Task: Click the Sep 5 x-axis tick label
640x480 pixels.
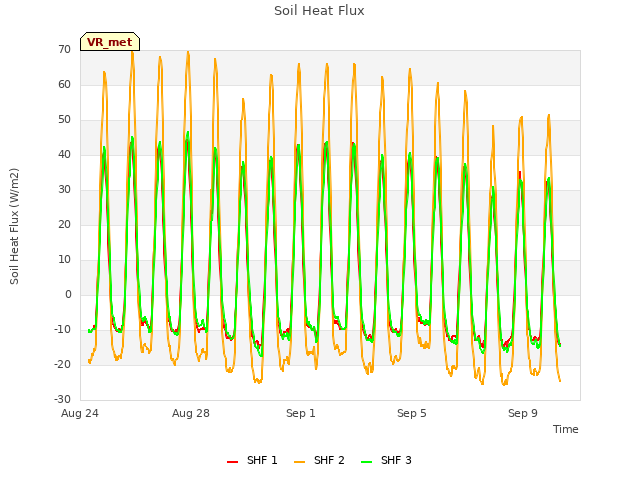Action: [x=412, y=413]
